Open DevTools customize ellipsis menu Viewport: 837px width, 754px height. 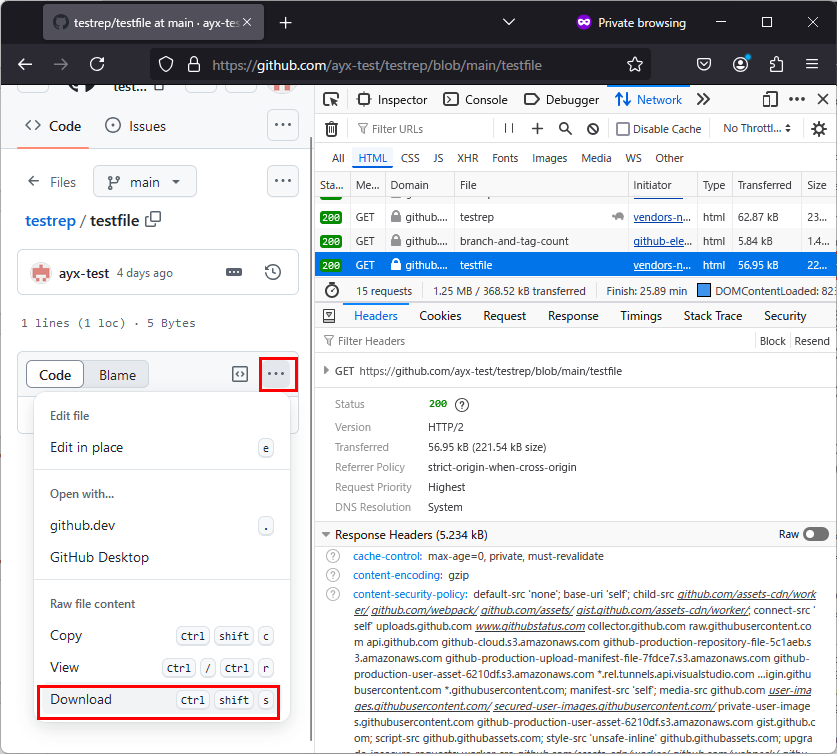pos(797,100)
